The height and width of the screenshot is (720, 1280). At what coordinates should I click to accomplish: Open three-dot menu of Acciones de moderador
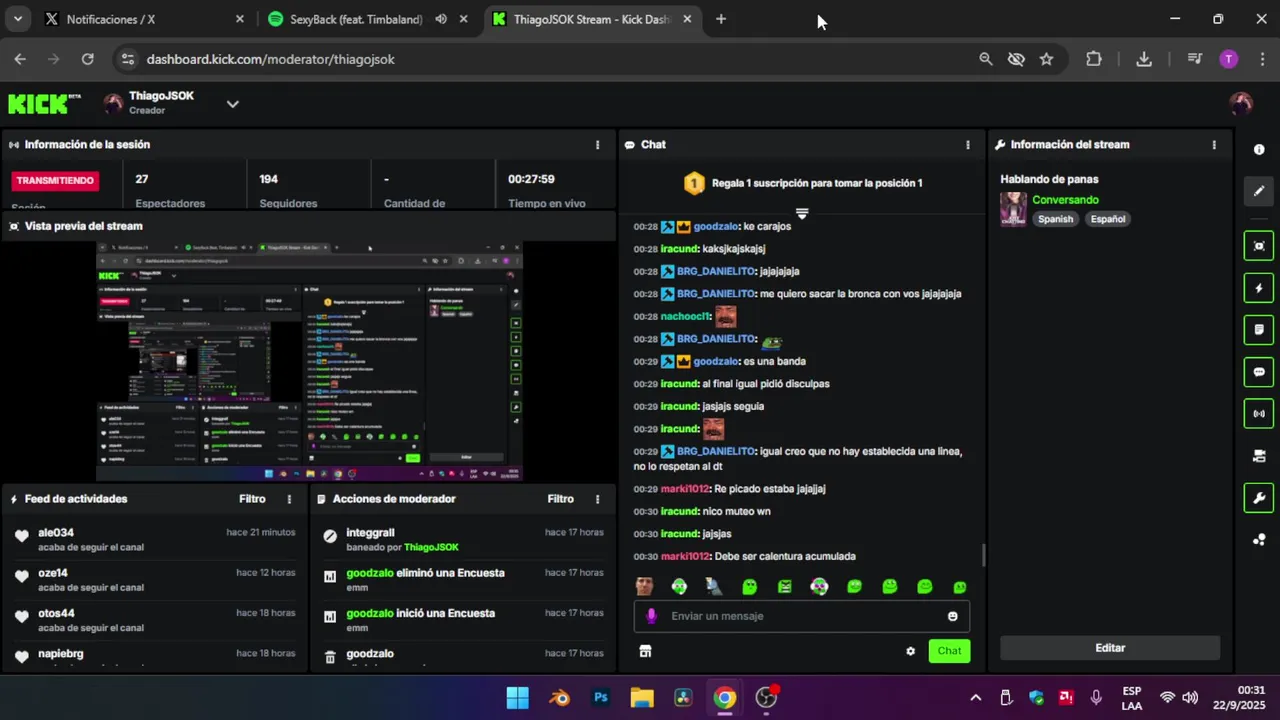597,499
